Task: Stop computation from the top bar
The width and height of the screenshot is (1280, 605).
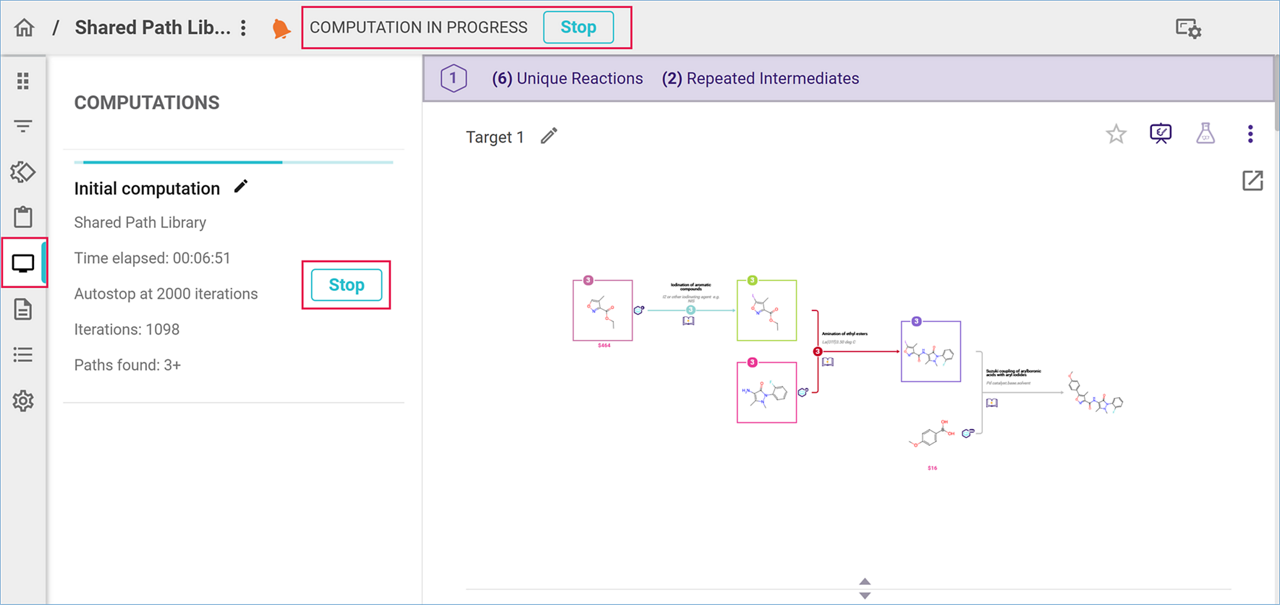Action: [x=578, y=28]
